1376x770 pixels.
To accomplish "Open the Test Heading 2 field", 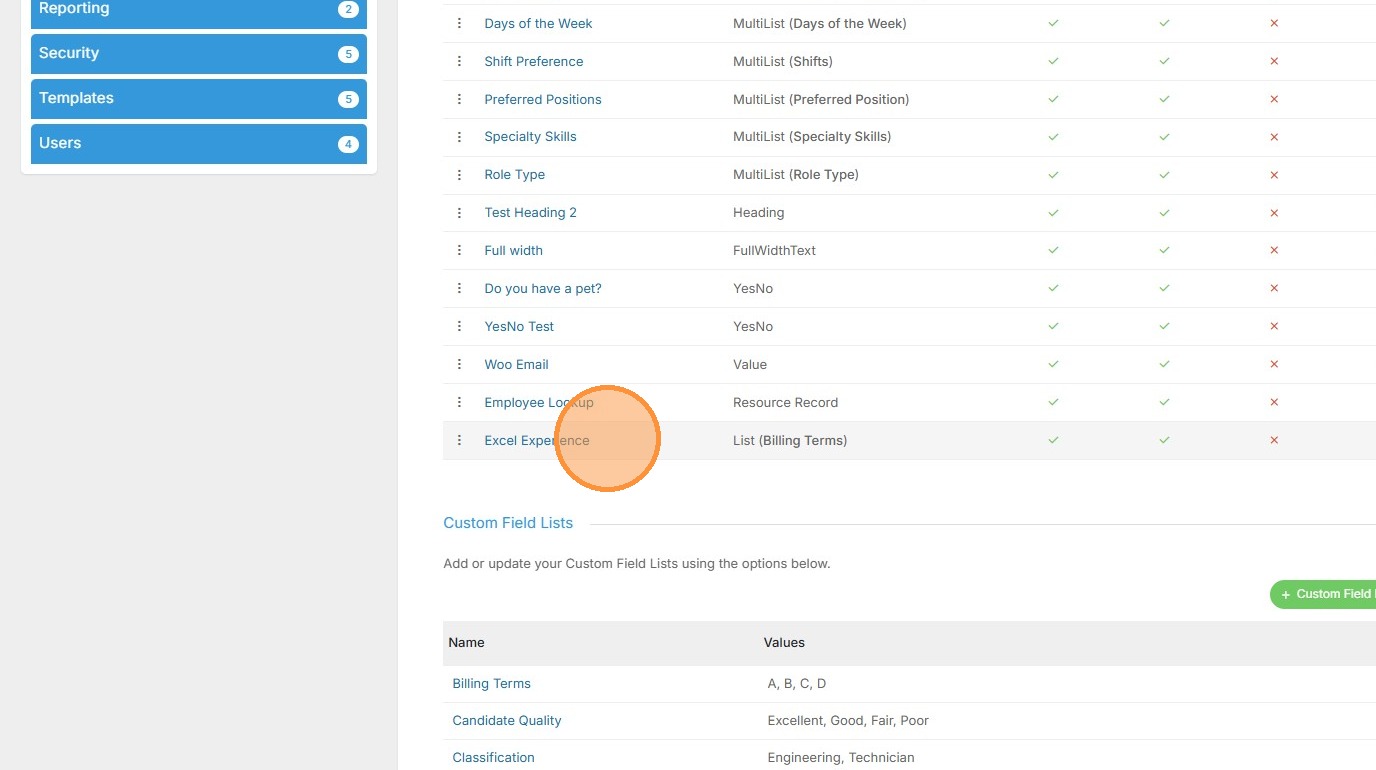I will coord(530,213).
